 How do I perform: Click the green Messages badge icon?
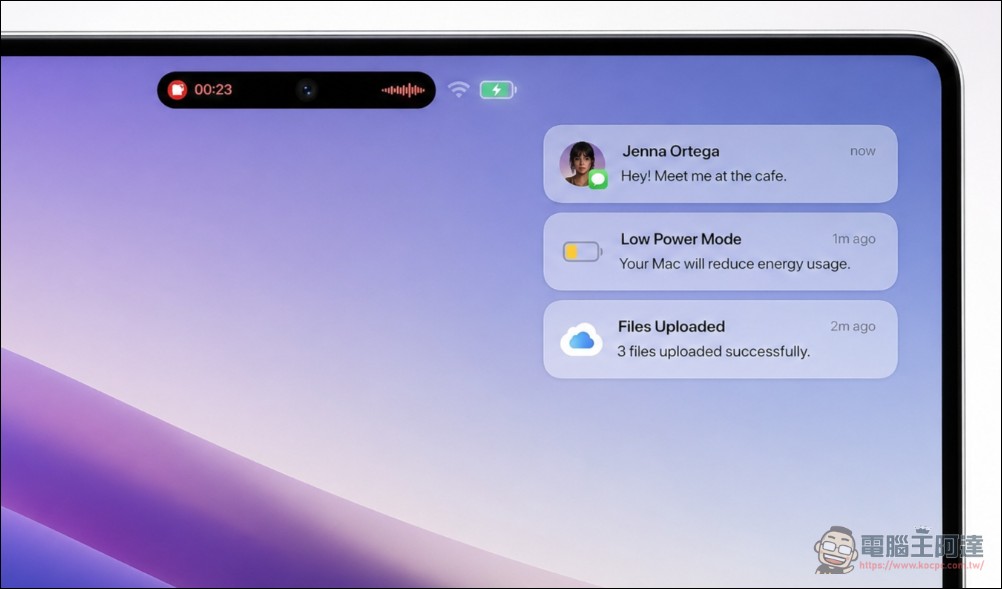(598, 179)
